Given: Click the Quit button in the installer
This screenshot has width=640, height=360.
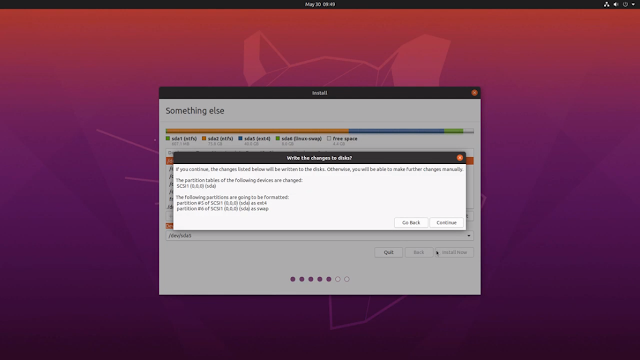Looking at the screenshot, I should [x=388, y=252].
